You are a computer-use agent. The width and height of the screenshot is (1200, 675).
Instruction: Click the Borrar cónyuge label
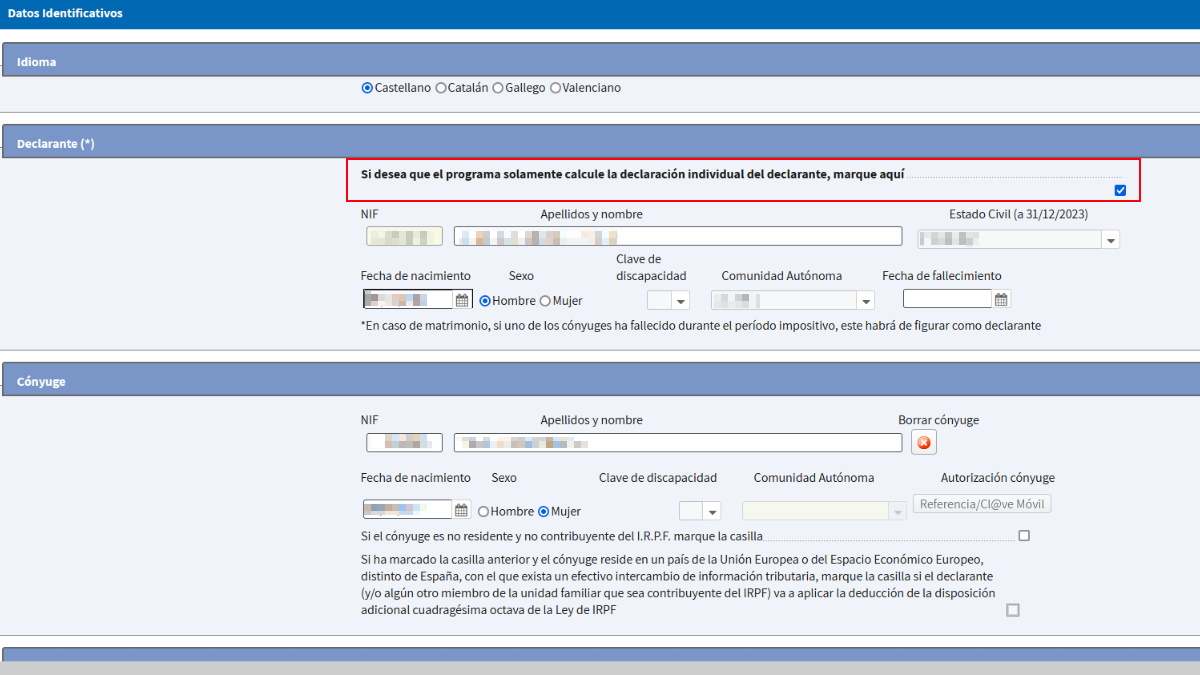(938, 420)
